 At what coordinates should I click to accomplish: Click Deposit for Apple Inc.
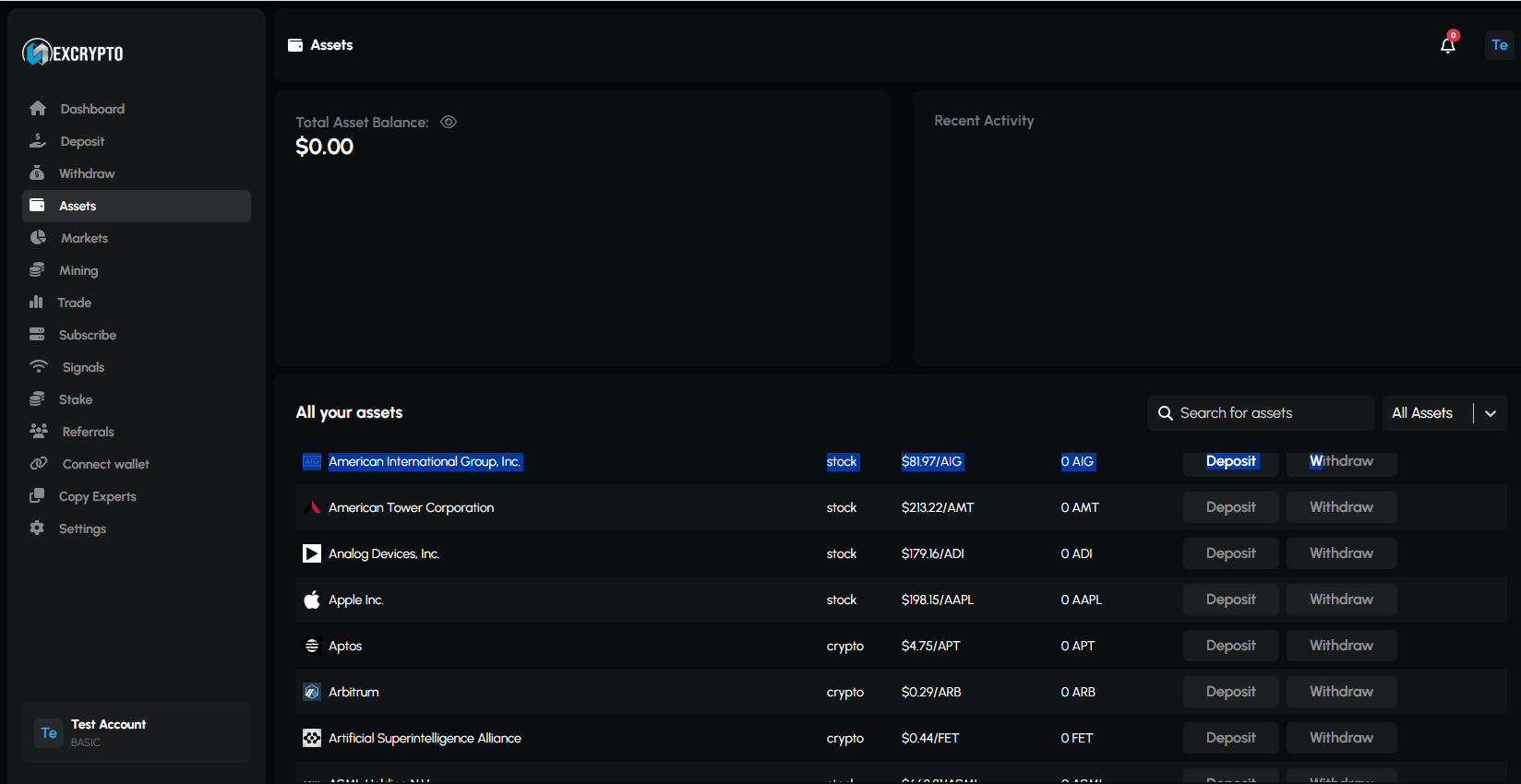pos(1231,600)
